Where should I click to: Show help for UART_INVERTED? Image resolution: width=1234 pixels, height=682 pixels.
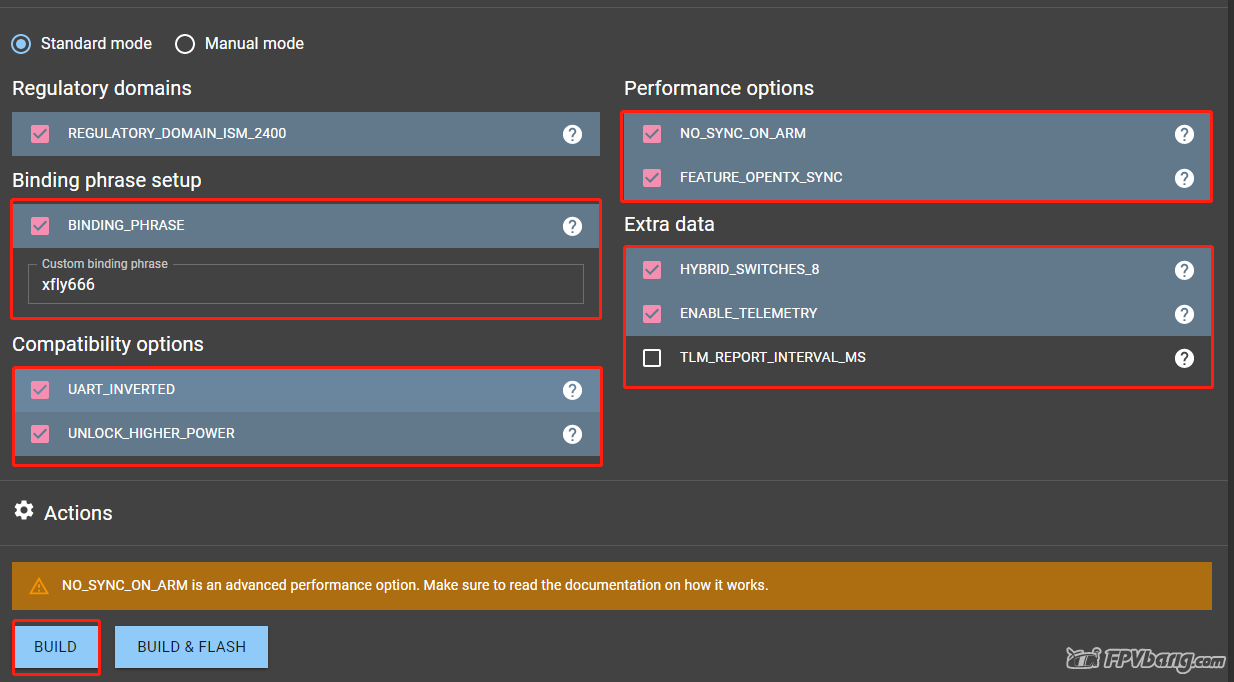click(572, 390)
